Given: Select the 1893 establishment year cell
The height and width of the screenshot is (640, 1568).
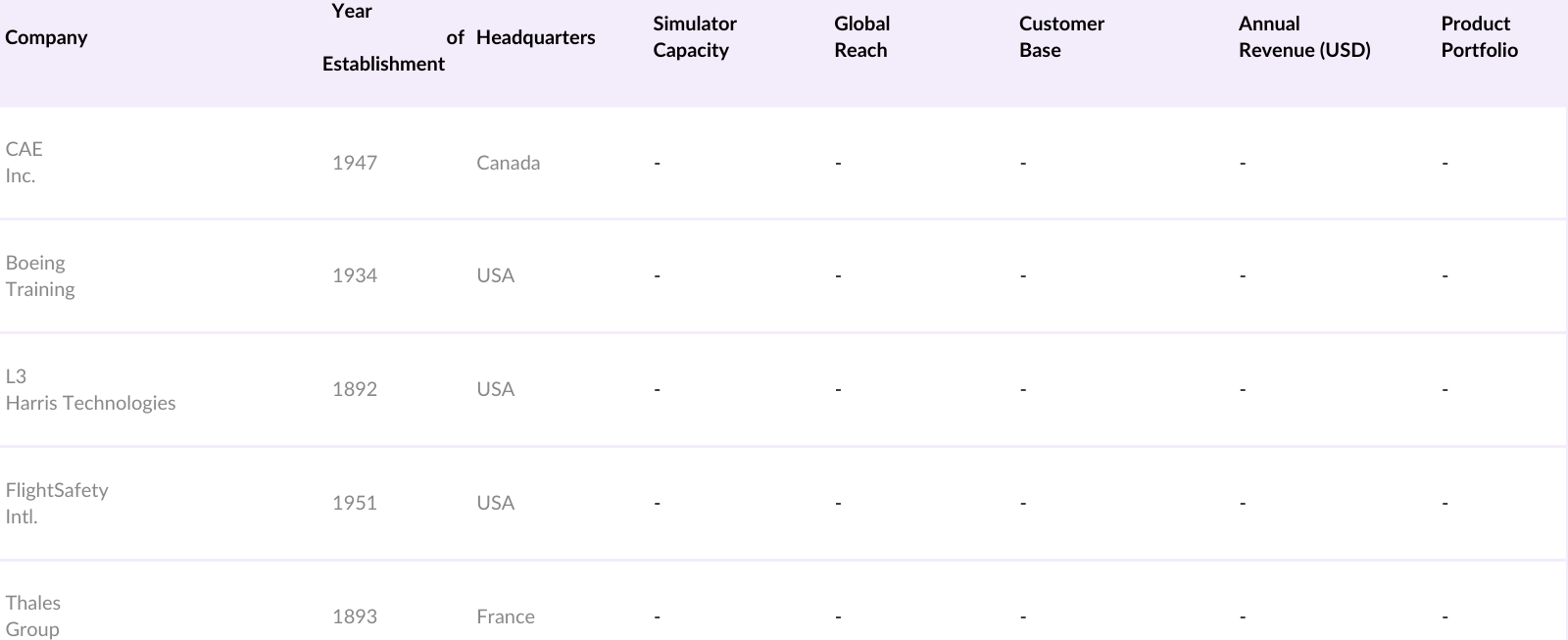Looking at the screenshot, I should point(355,616).
